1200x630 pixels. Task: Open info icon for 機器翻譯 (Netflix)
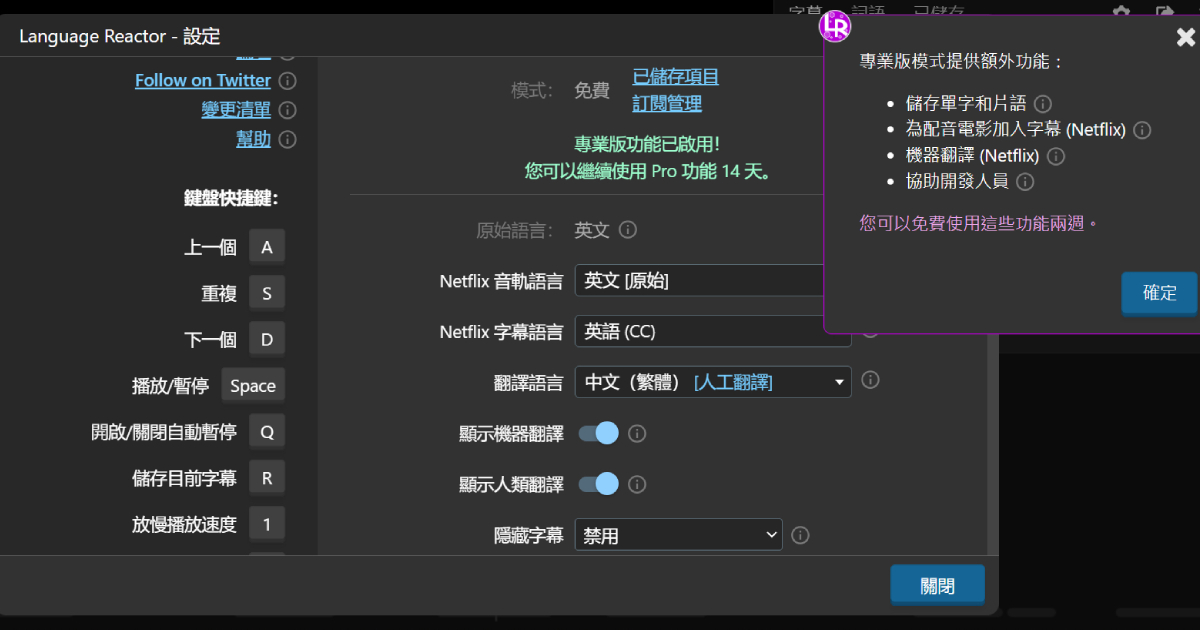(x=1055, y=156)
